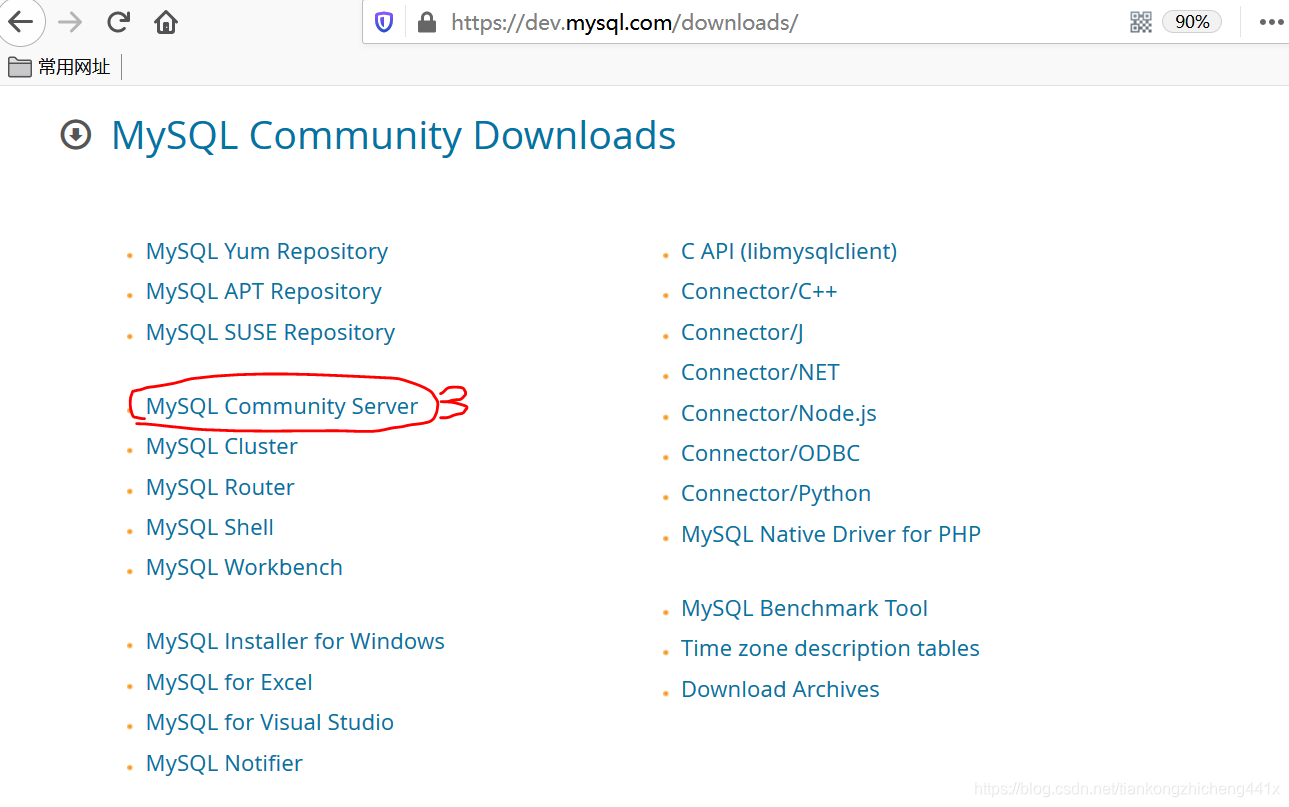Open MySQL SUSE Repository link
This screenshot has width=1289, height=807.
tap(270, 332)
